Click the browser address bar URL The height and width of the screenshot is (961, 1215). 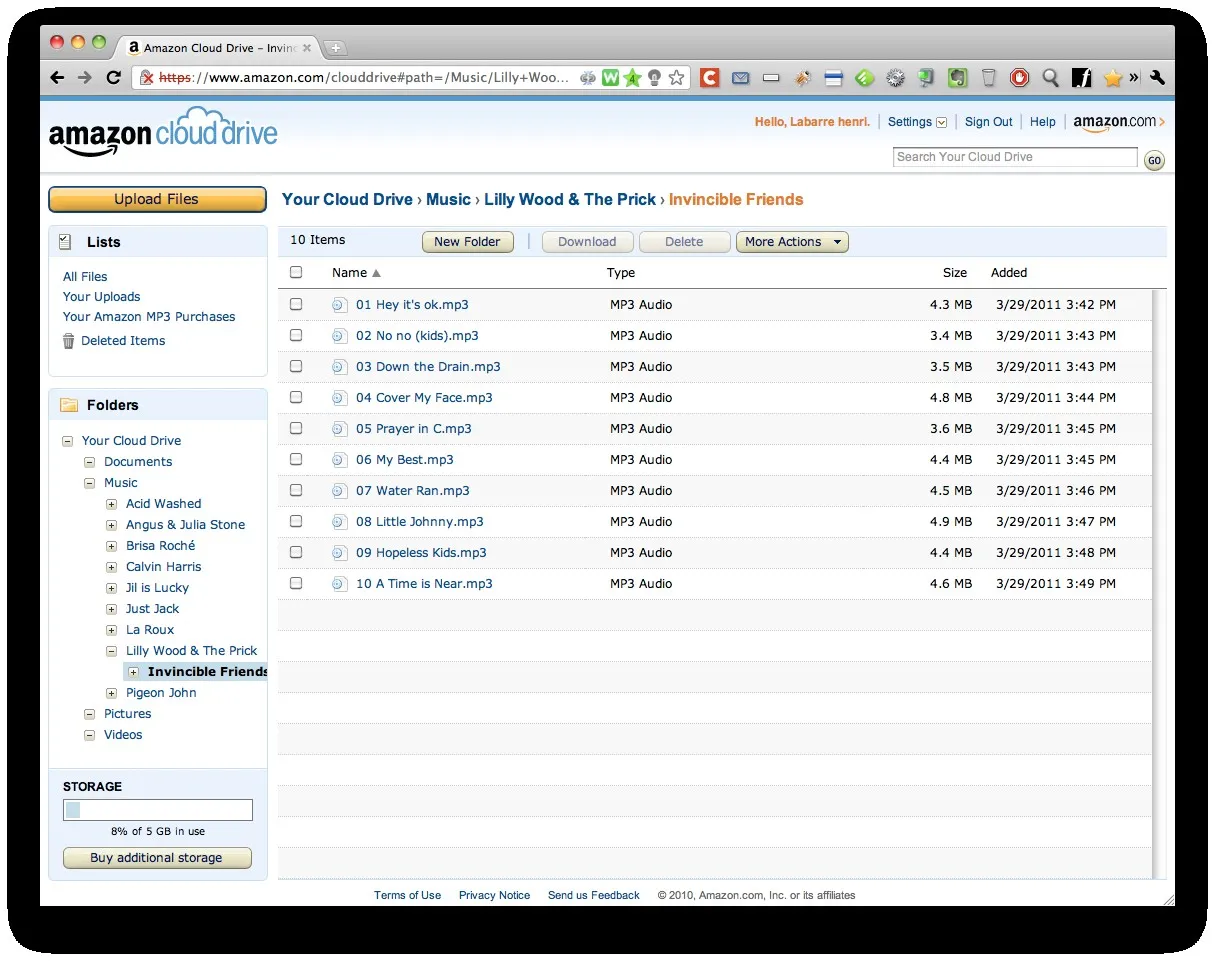[365, 77]
